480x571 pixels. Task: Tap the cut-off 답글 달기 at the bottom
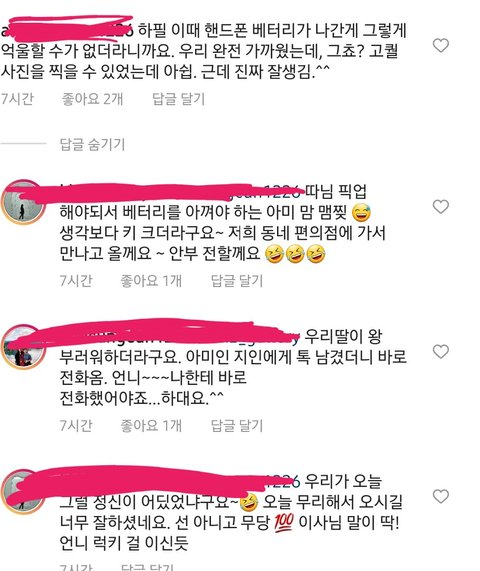[147, 567]
